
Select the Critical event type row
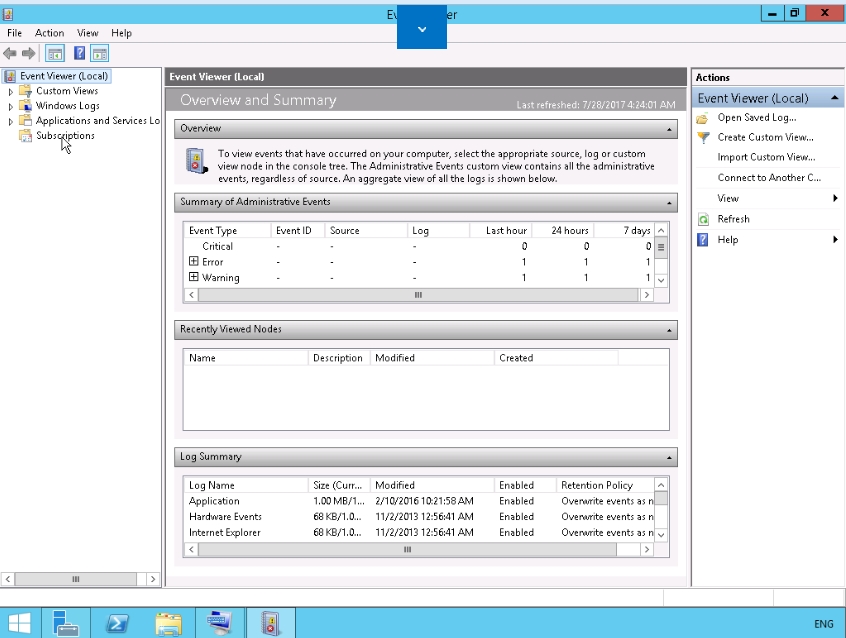tap(419, 246)
